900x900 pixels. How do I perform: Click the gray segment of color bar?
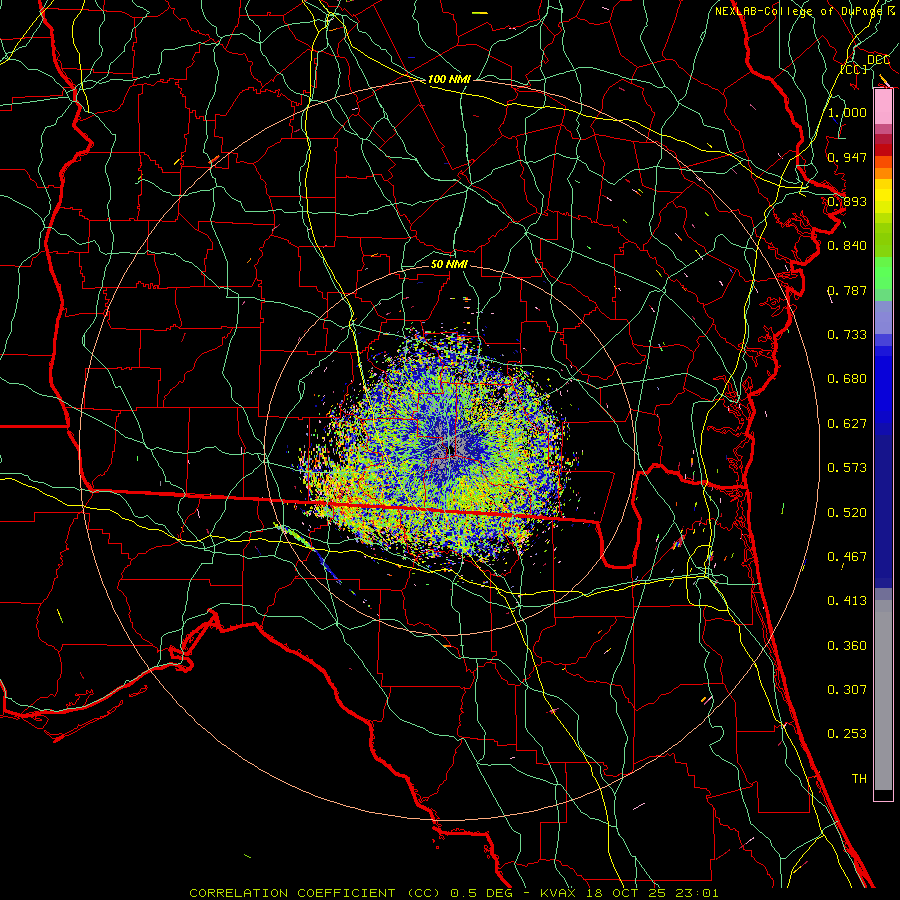(x=883, y=695)
